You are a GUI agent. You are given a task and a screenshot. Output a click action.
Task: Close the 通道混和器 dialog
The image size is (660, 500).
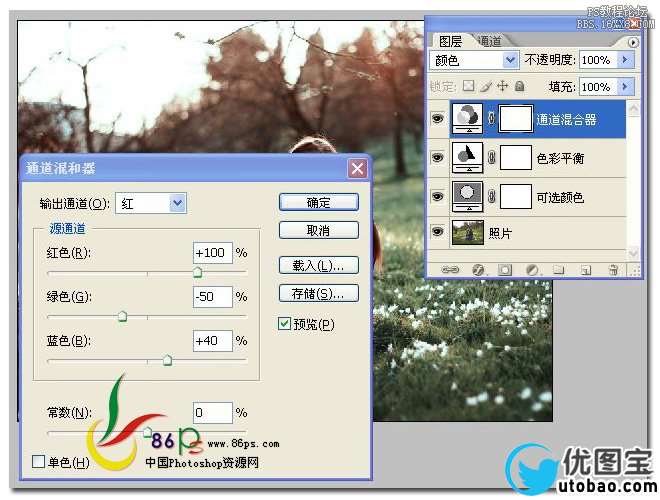[x=357, y=169]
